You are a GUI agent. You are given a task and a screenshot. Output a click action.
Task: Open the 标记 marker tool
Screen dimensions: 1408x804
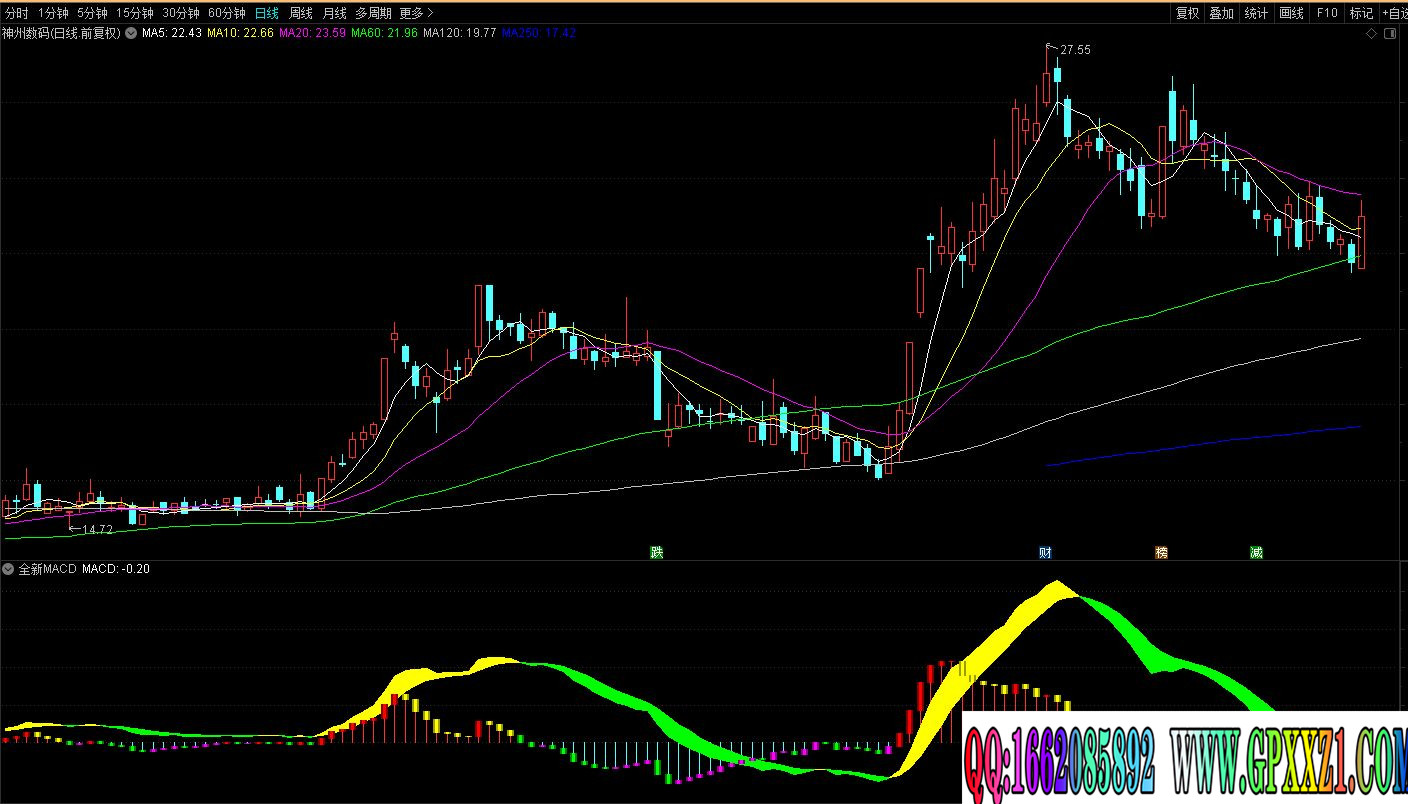[x=1361, y=13]
